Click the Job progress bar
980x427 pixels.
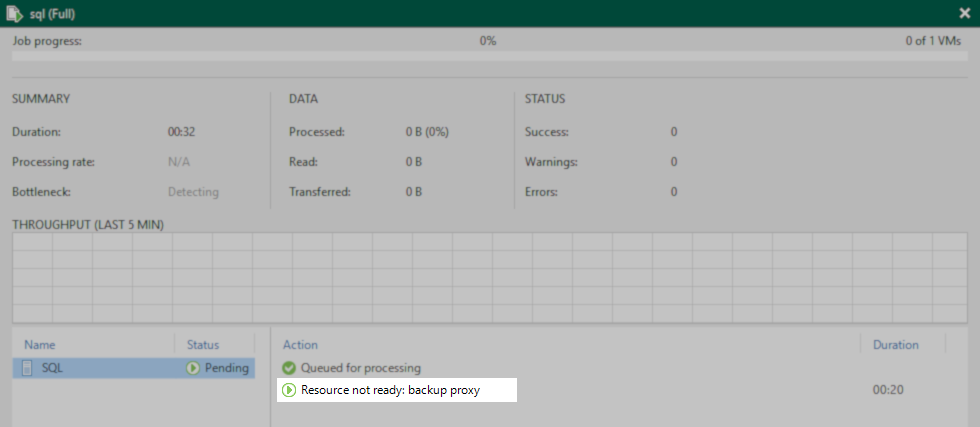pyautogui.click(x=490, y=56)
